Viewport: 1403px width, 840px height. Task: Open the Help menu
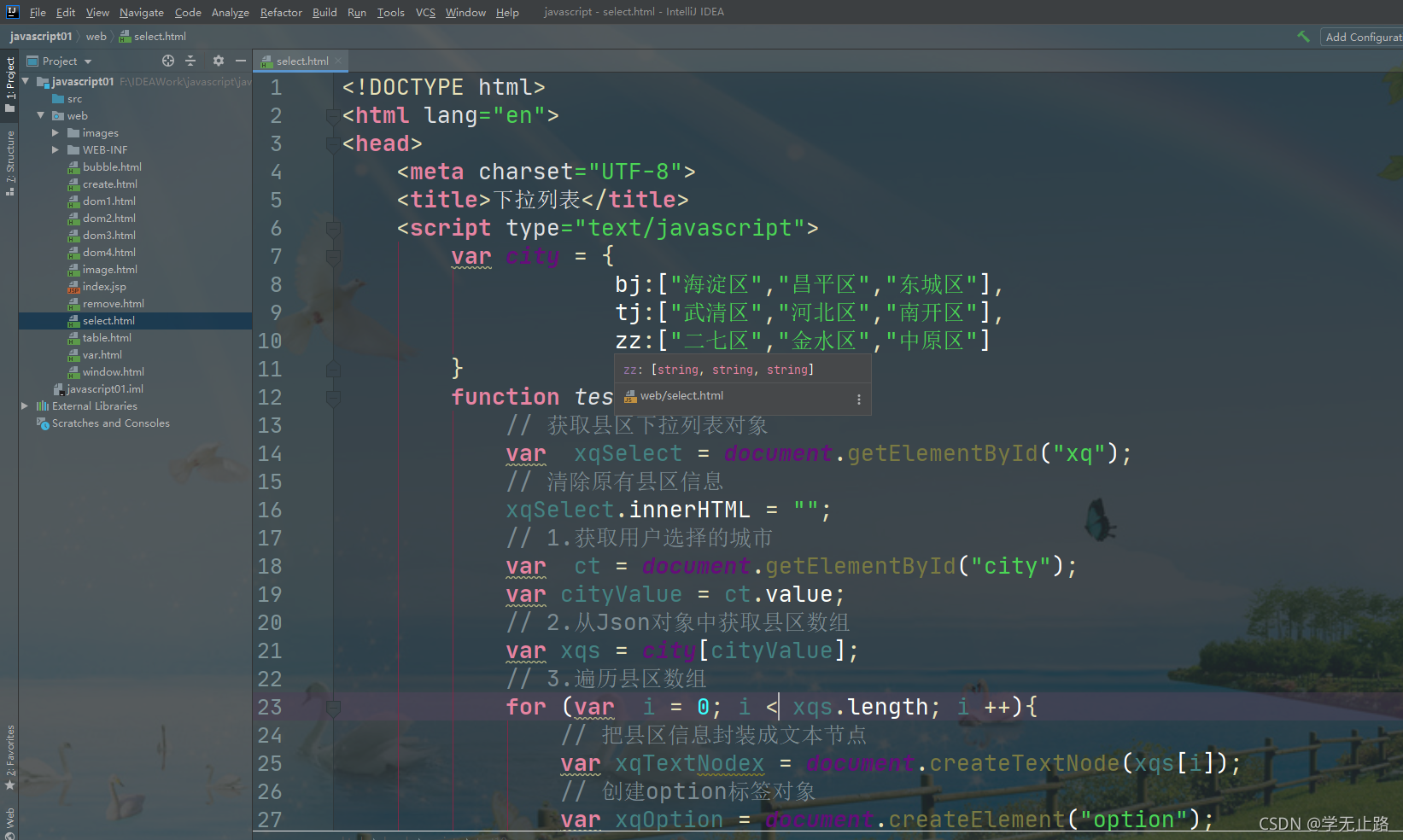pos(507,12)
